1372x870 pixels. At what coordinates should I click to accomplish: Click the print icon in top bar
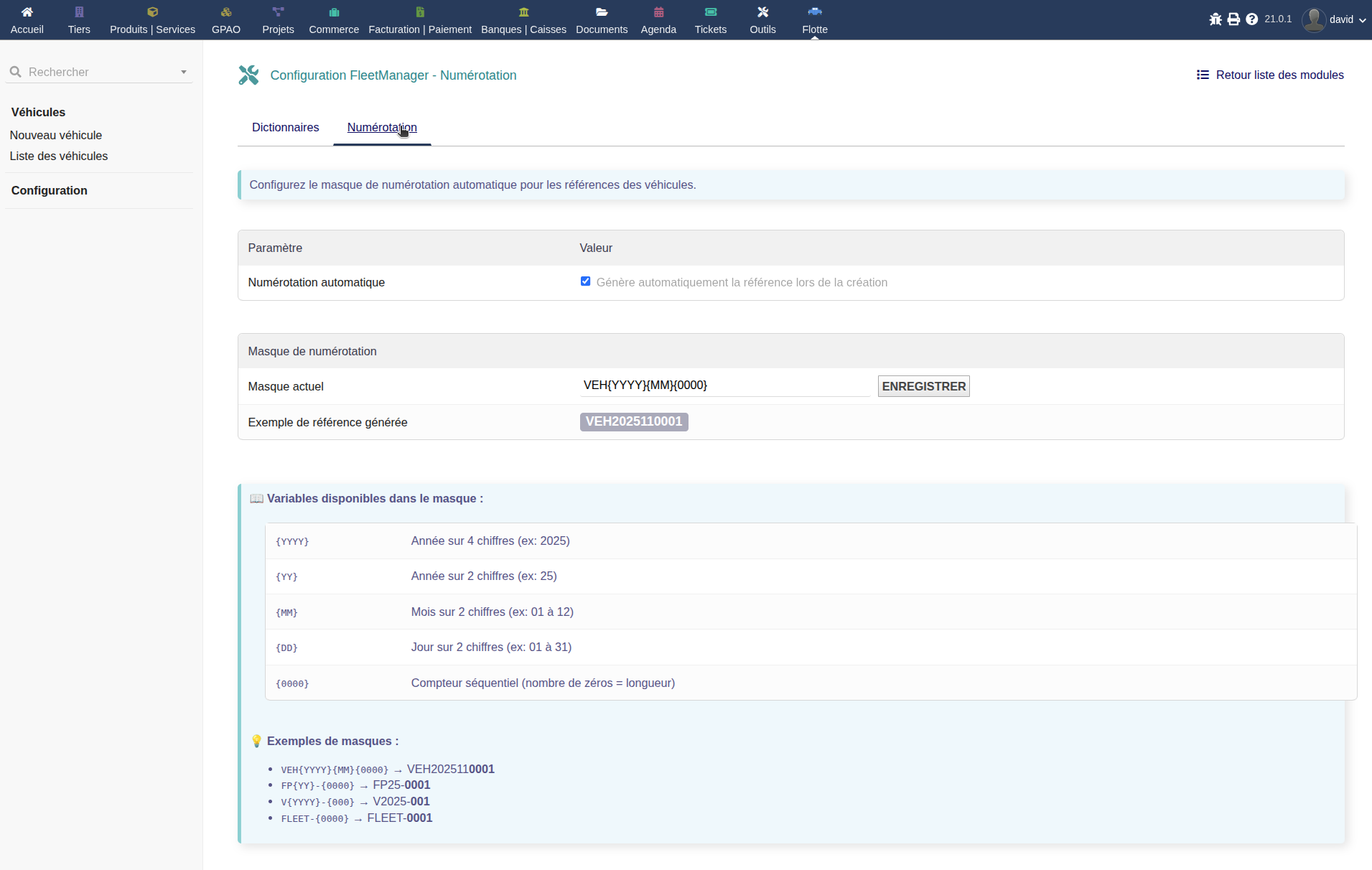coord(1233,19)
